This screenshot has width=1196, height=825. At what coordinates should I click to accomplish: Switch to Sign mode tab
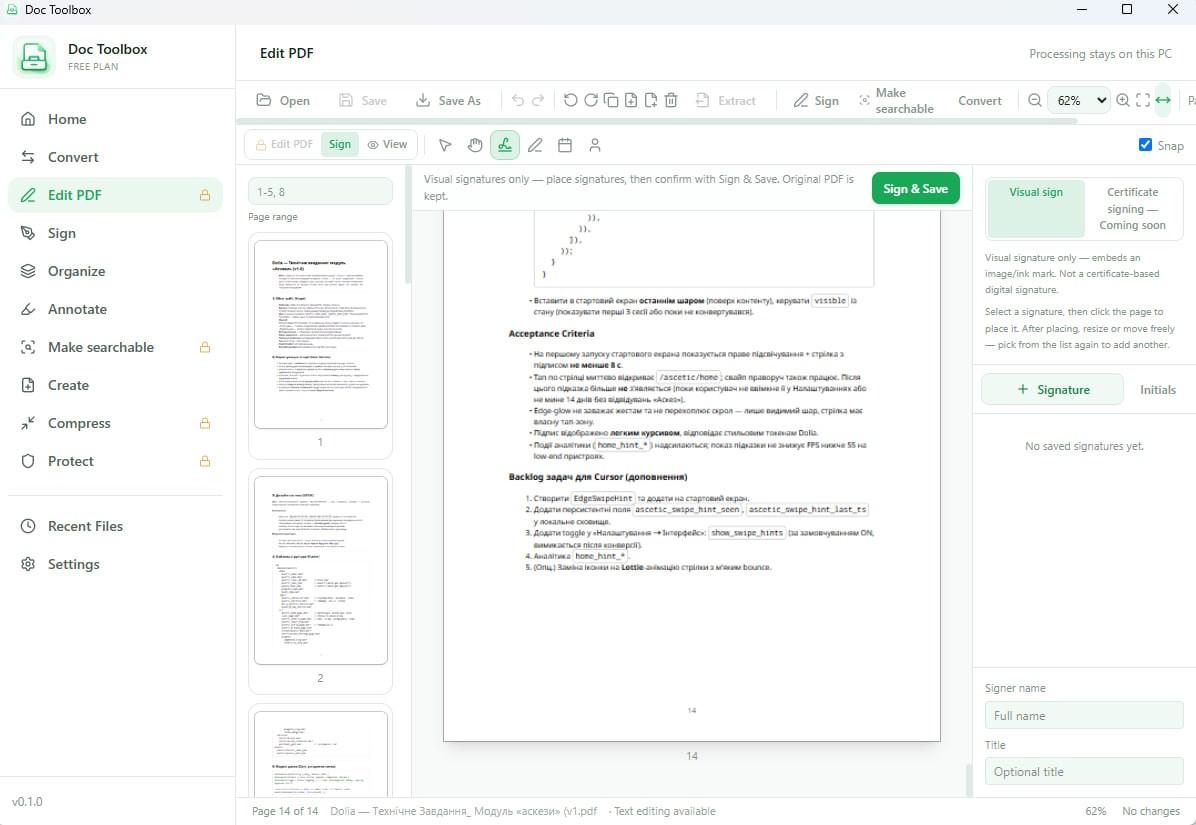[x=339, y=144]
